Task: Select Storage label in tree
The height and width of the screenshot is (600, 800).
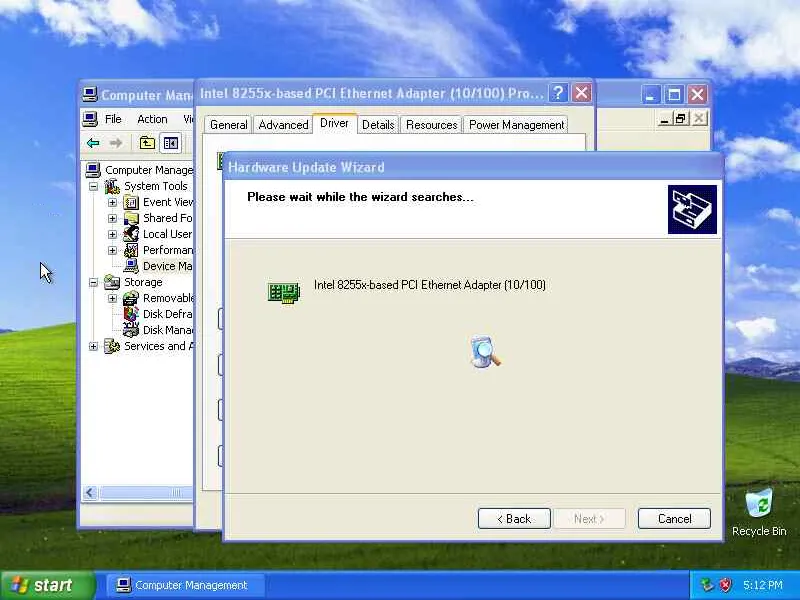Action: click(x=143, y=282)
